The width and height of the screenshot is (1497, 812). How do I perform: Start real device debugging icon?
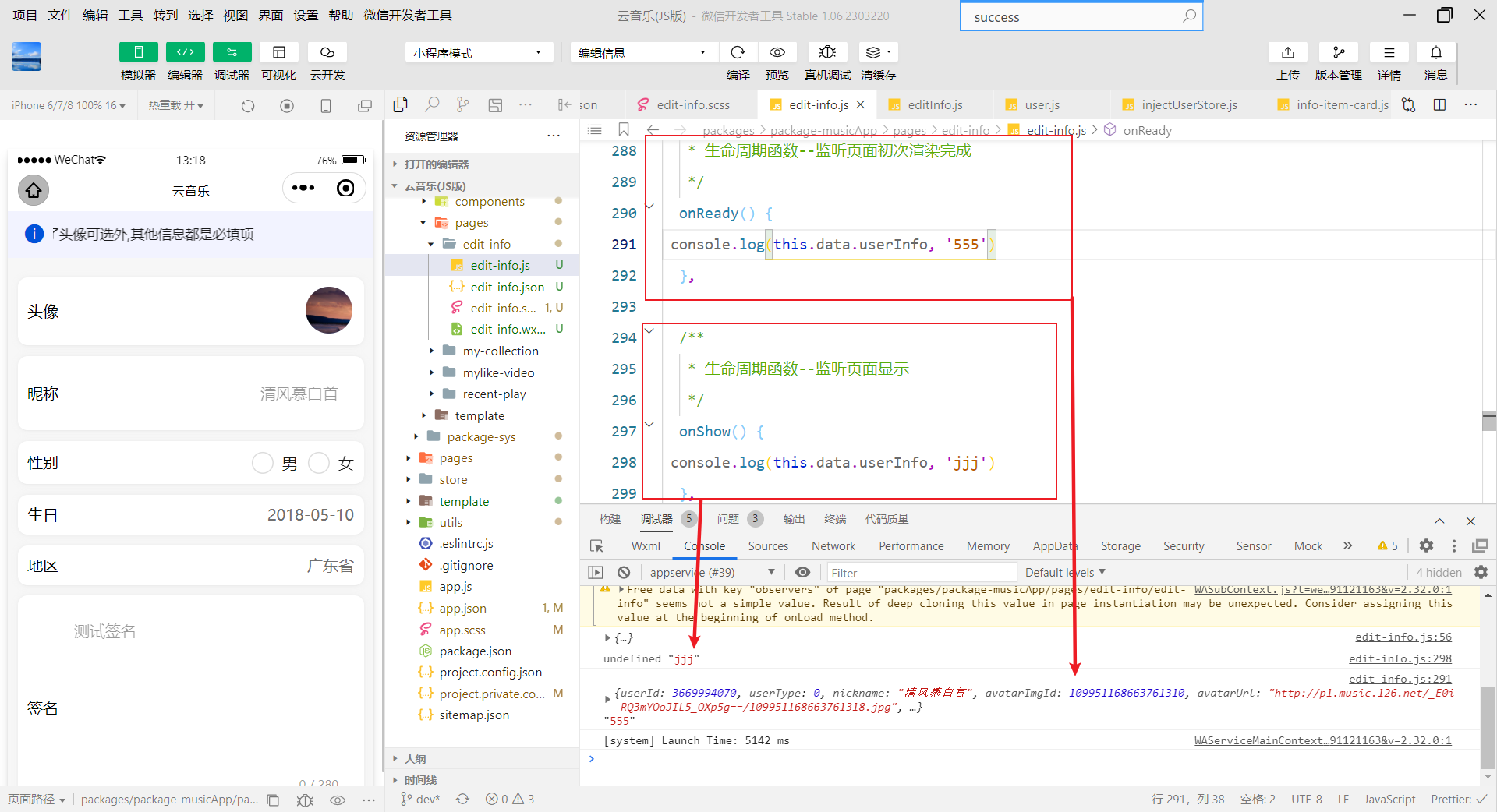(x=827, y=52)
